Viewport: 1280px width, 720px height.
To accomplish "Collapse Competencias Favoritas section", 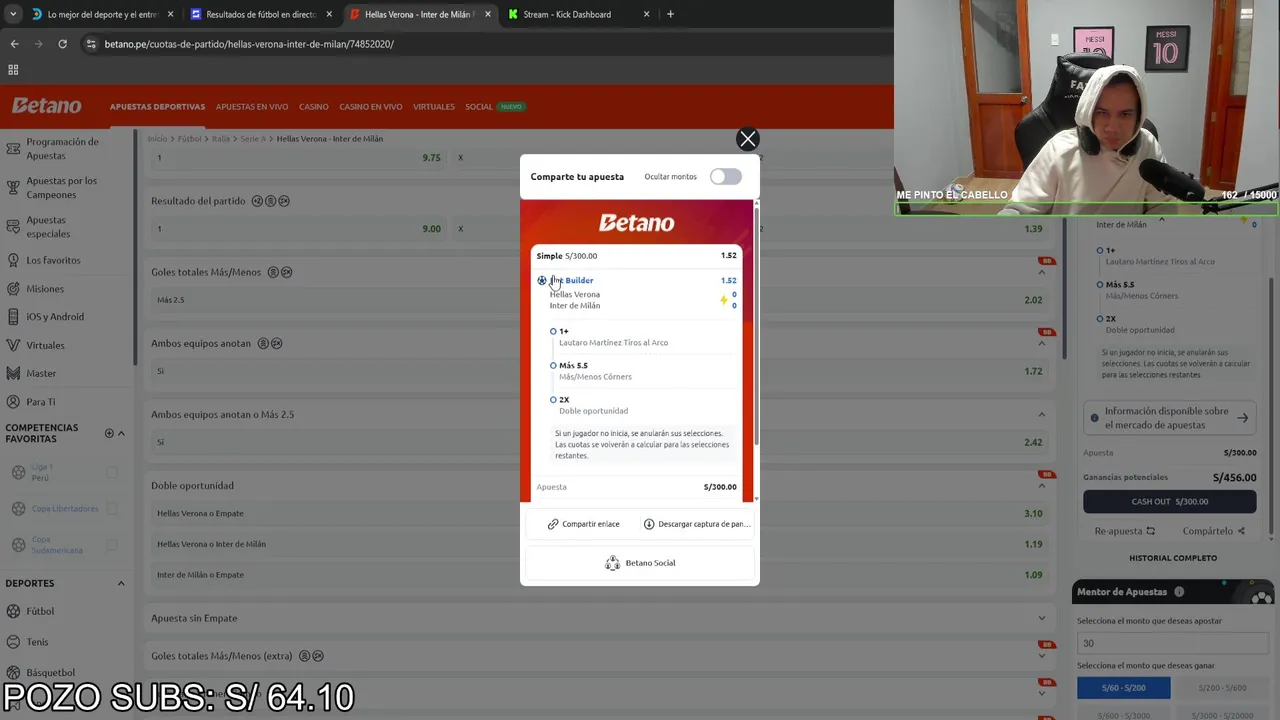I will tap(121, 434).
